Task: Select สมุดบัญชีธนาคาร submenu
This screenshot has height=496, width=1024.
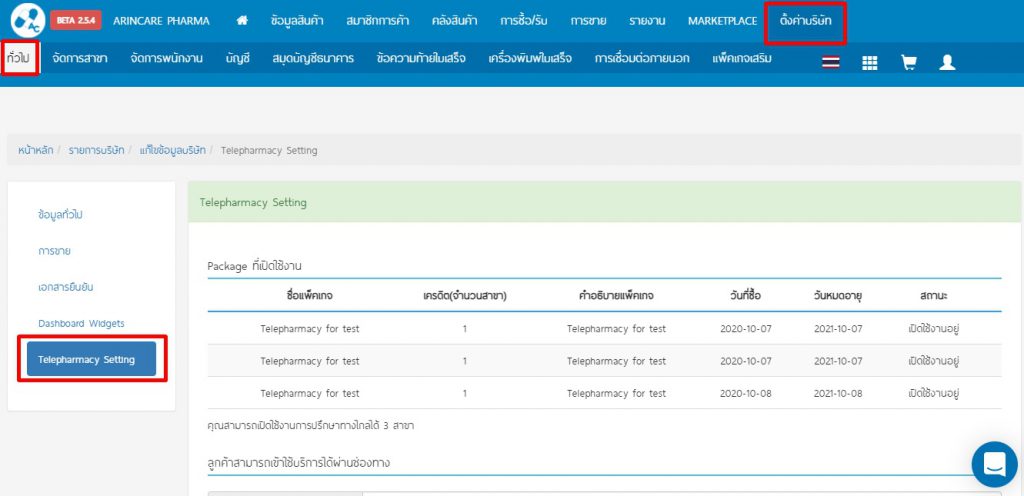Action: [313, 58]
